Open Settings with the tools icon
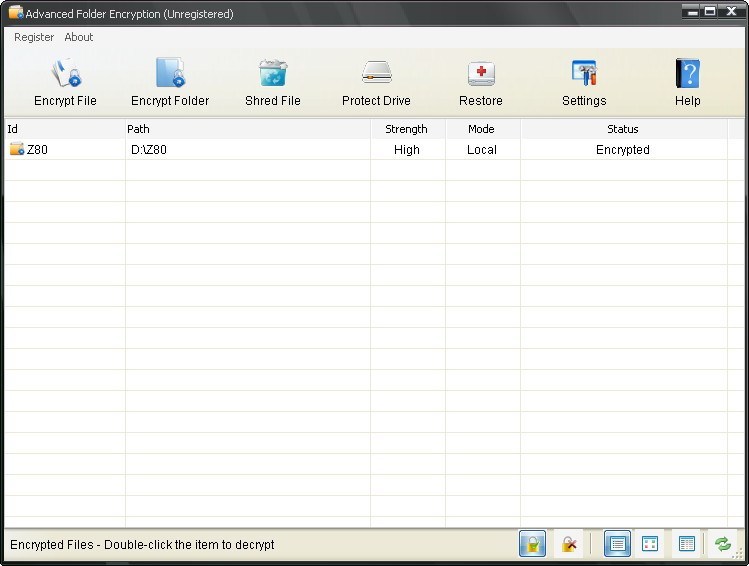The width and height of the screenshot is (749, 566). pos(584,83)
